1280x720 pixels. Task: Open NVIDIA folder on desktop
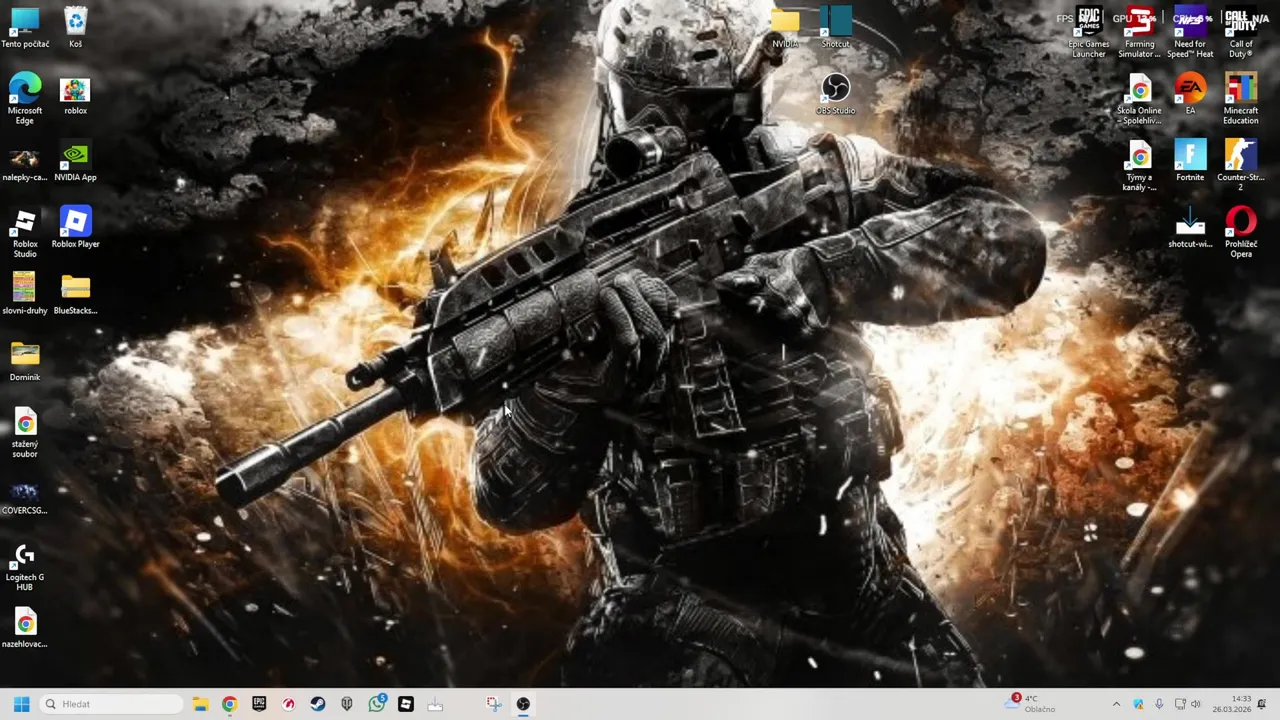[785, 28]
